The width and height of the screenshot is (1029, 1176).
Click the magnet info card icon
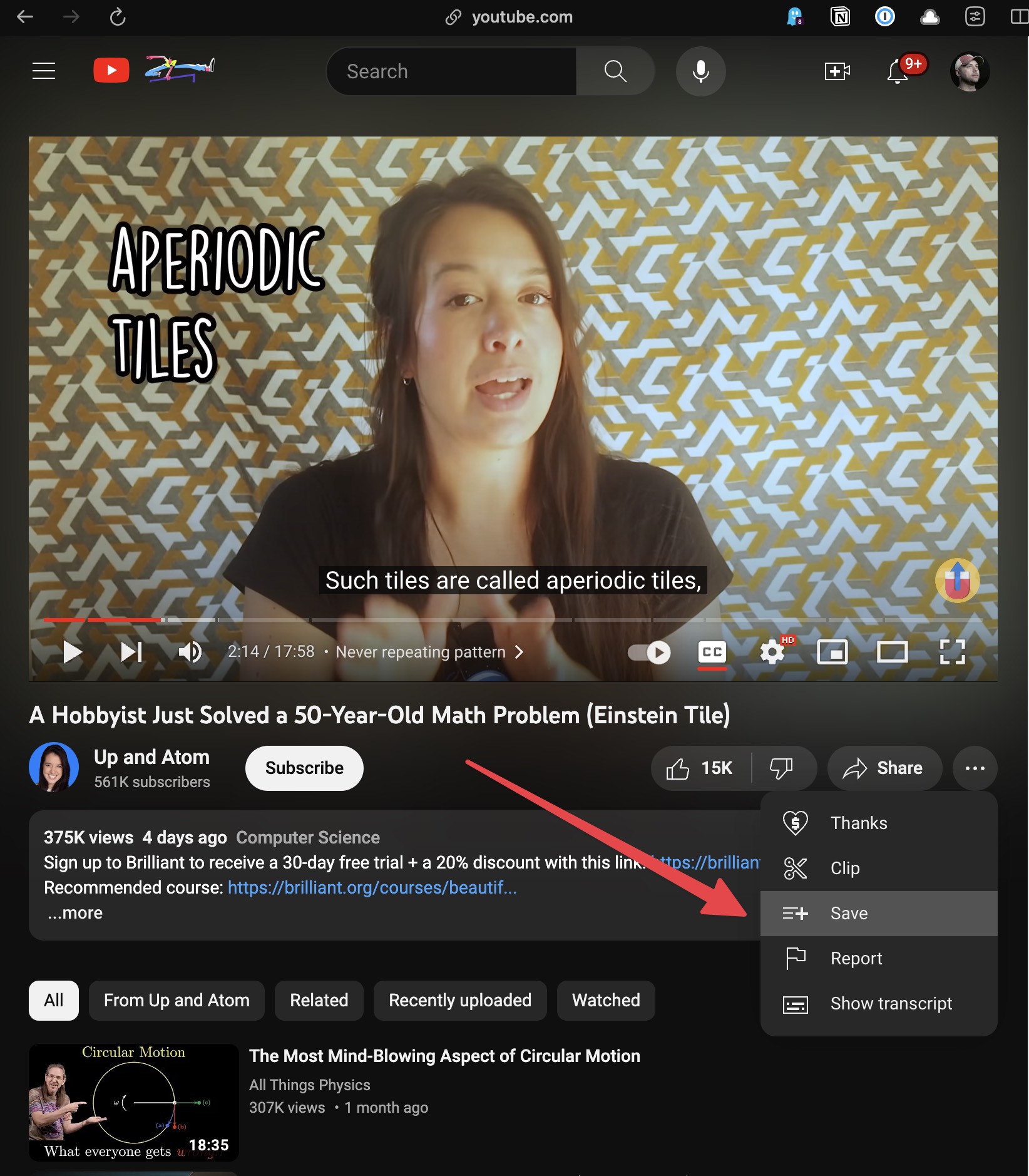(957, 580)
